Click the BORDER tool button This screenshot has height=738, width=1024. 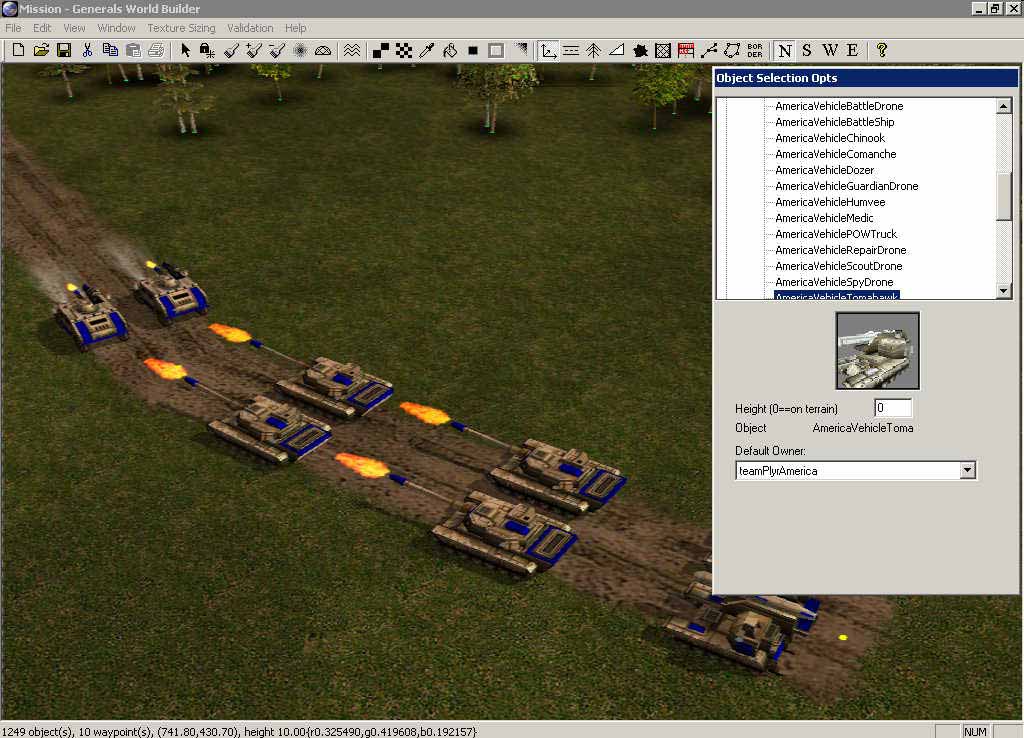[x=755, y=50]
